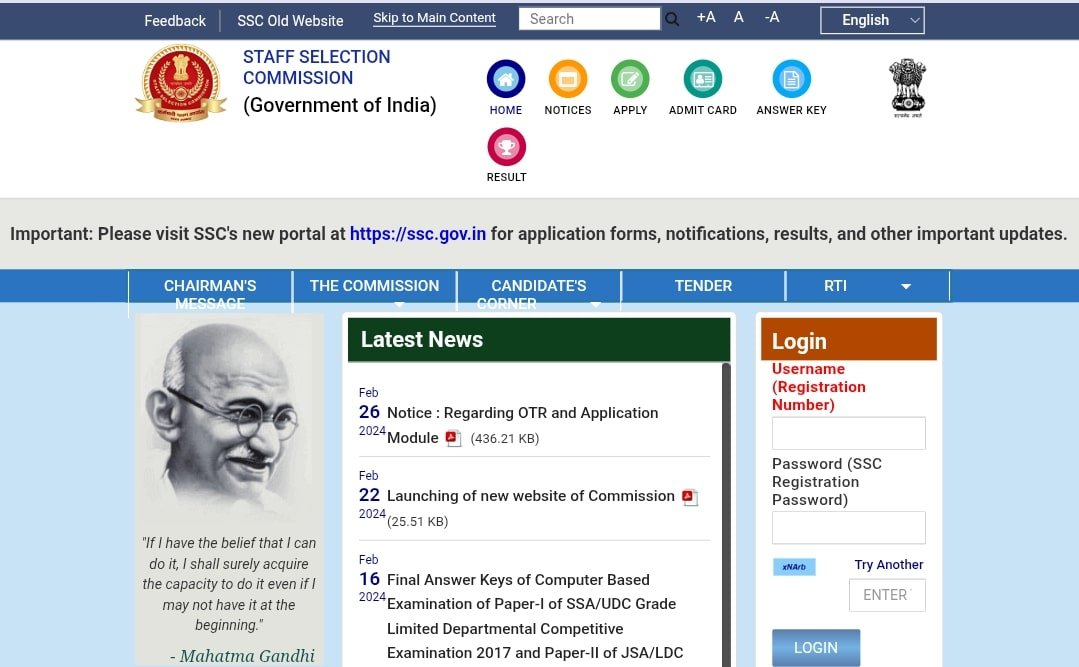Click the (Government of India) text
This screenshot has height=667, width=1079.
coord(340,105)
